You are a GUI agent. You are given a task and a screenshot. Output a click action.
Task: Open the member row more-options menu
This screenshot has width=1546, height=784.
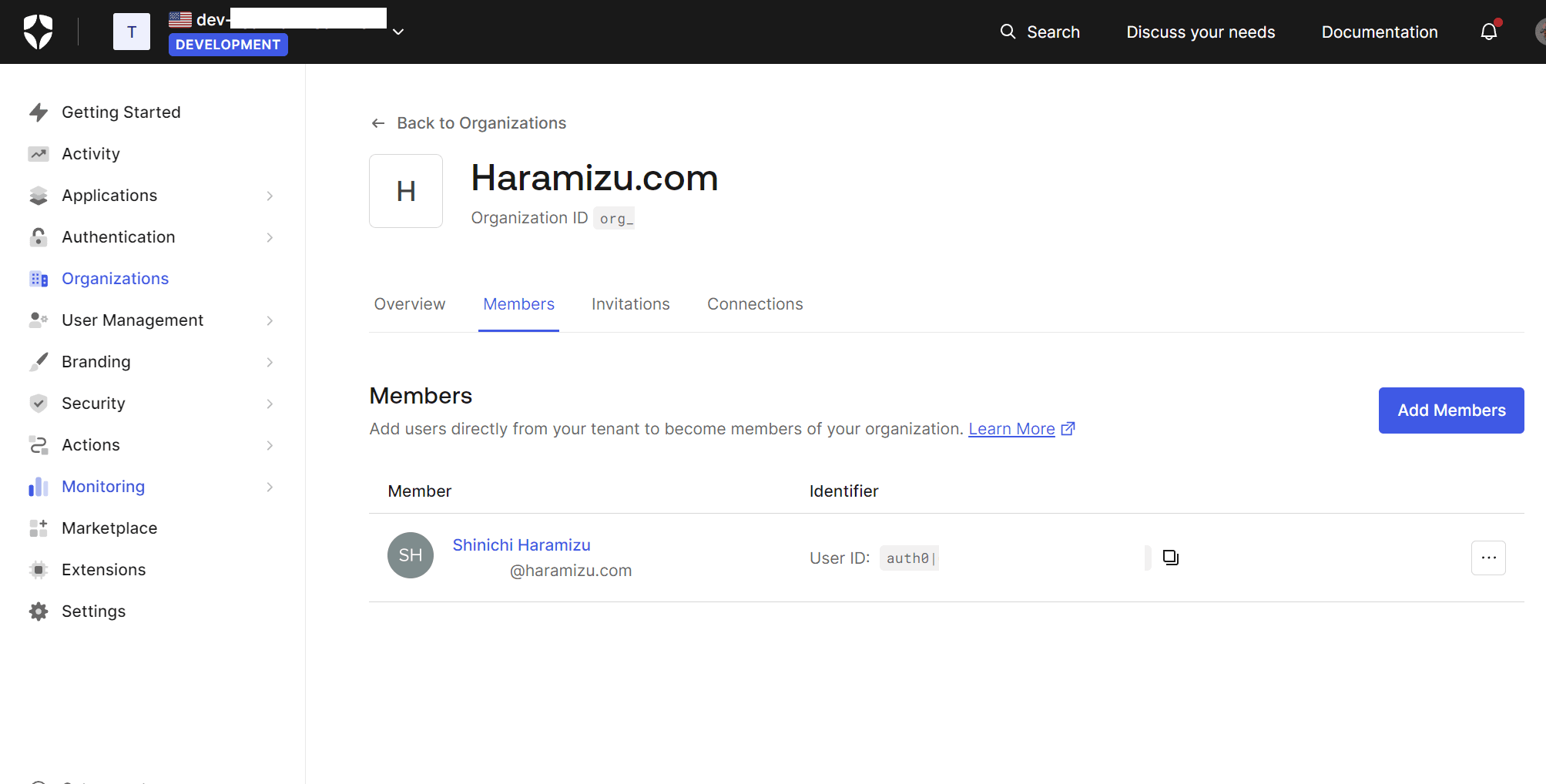(1487, 558)
